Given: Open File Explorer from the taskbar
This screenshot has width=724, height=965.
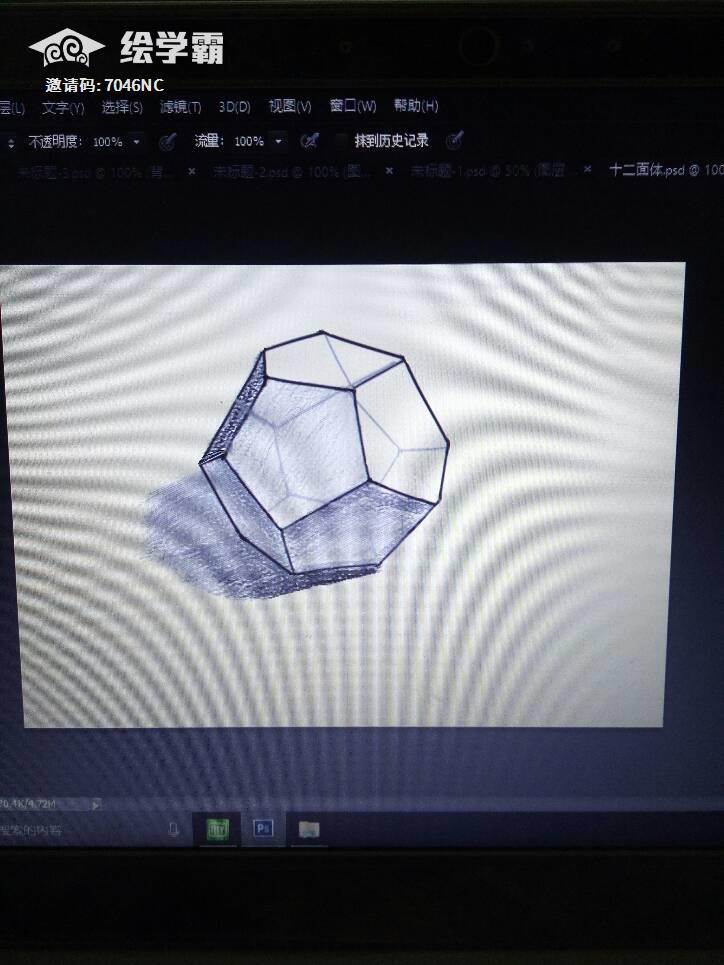Looking at the screenshot, I should tap(309, 830).
